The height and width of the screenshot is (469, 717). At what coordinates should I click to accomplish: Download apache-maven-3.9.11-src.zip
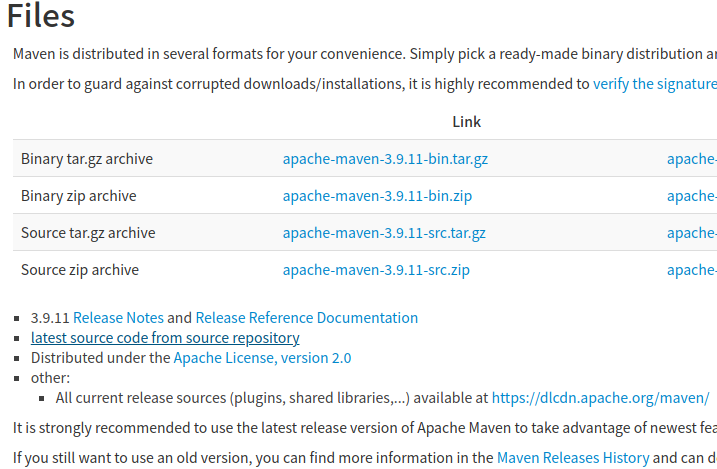coord(376,270)
